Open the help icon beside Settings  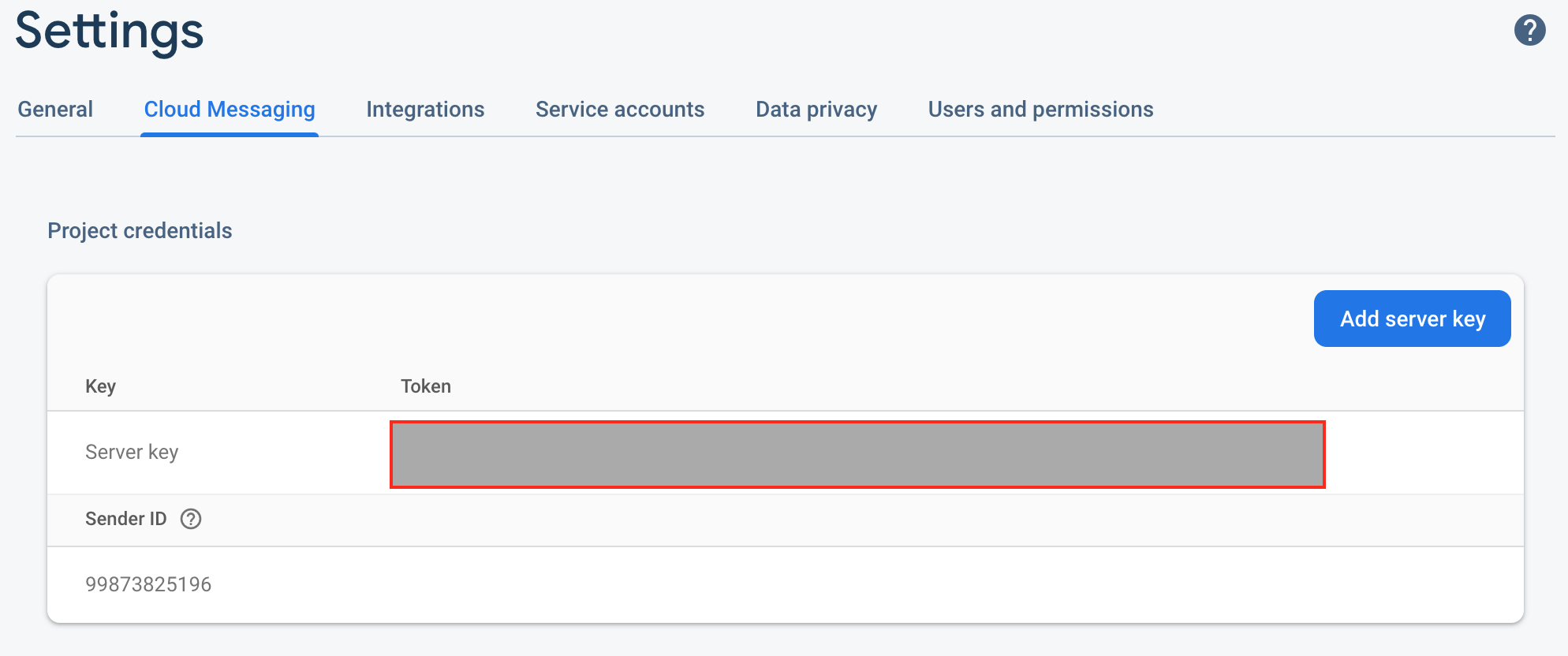pos(1529,31)
